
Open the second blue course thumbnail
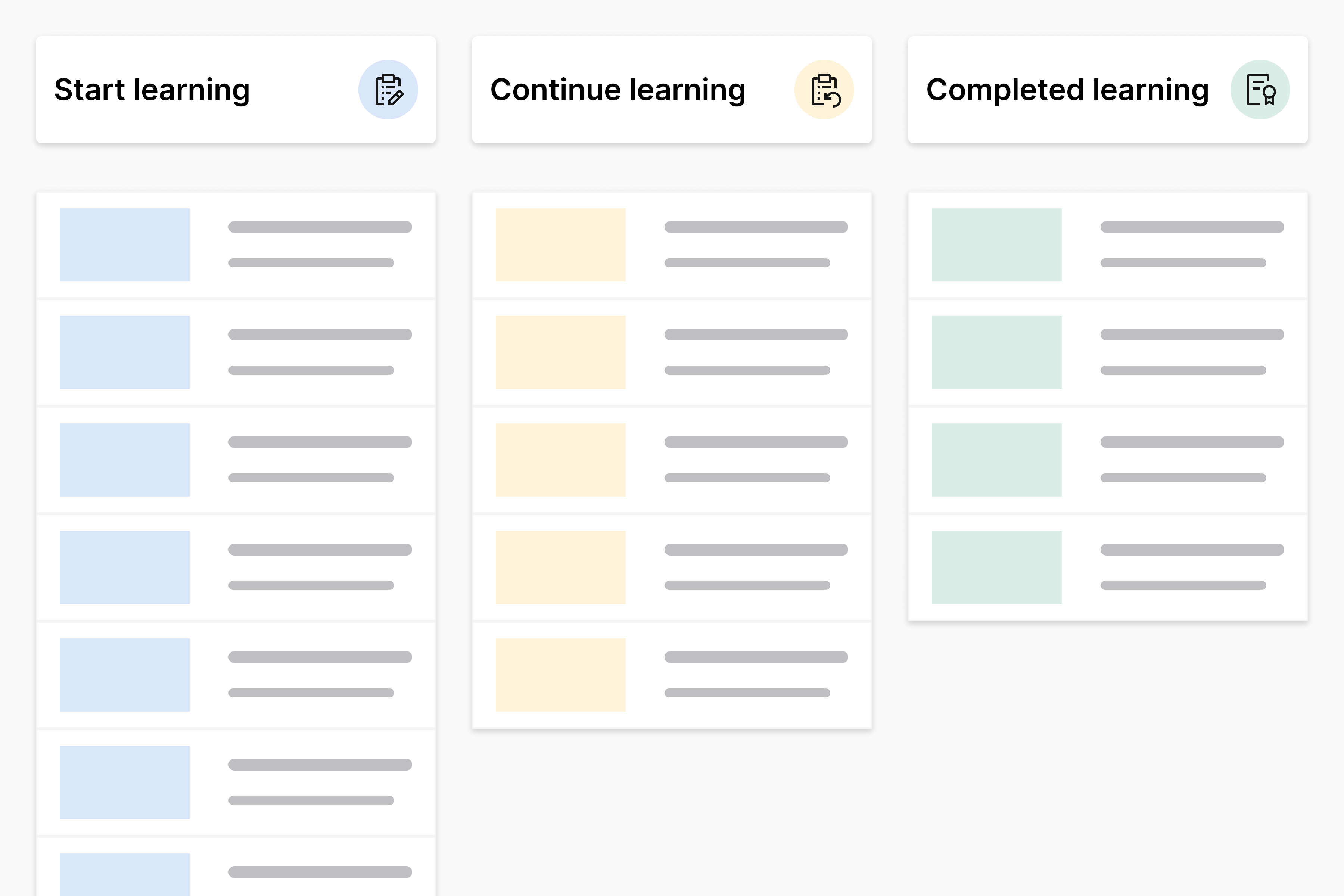coord(125,352)
